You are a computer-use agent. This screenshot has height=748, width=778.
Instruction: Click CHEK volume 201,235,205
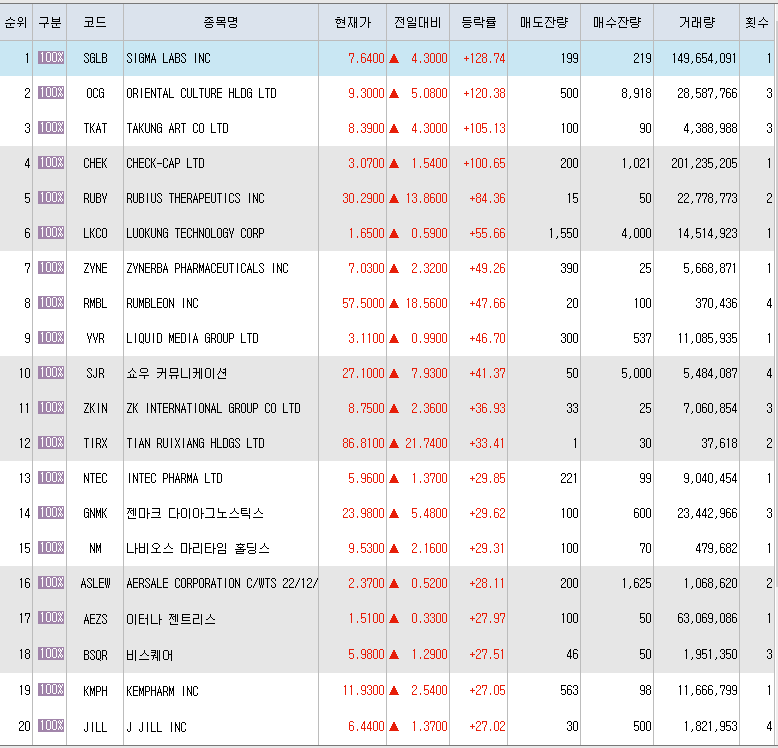point(704,163)
